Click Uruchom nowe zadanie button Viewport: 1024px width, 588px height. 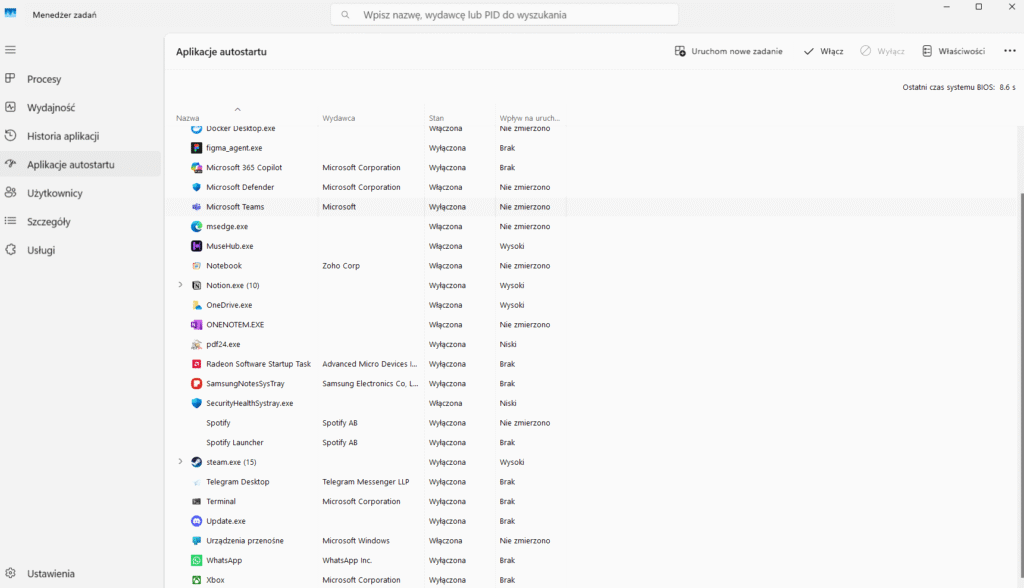point(728,51)
